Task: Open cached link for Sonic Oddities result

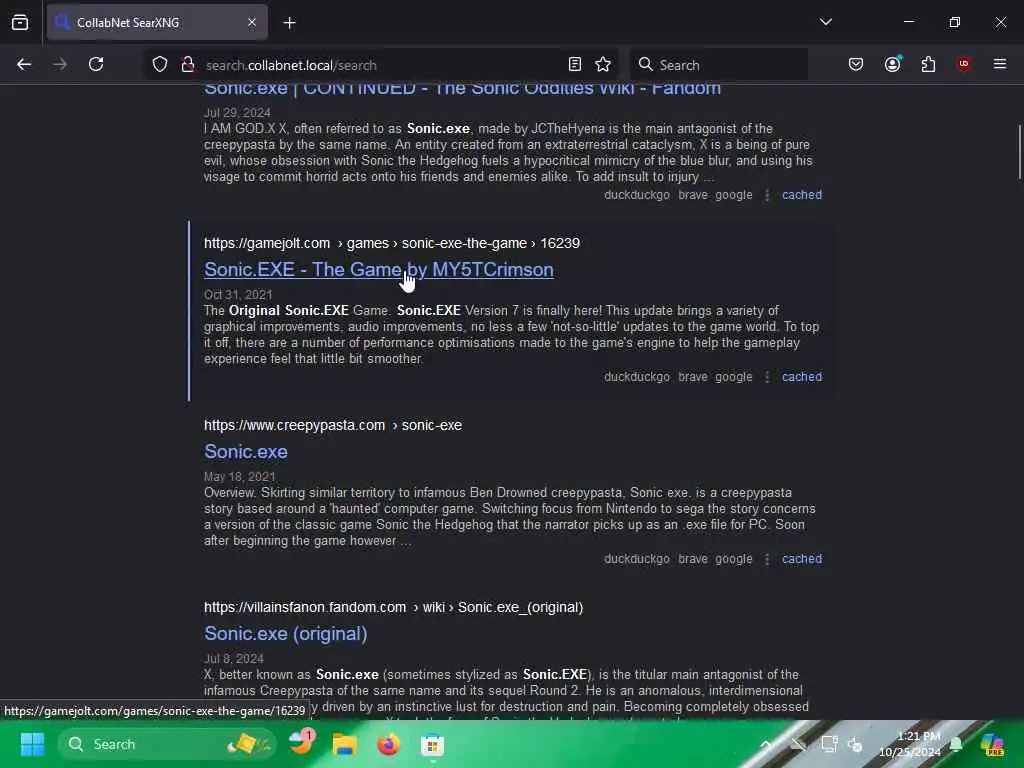Action: (x=802, y=195)
